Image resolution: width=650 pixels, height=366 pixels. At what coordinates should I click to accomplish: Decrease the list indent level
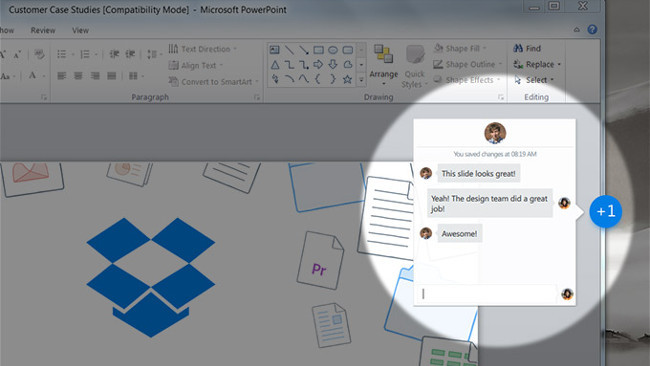[x=114, y=54]
